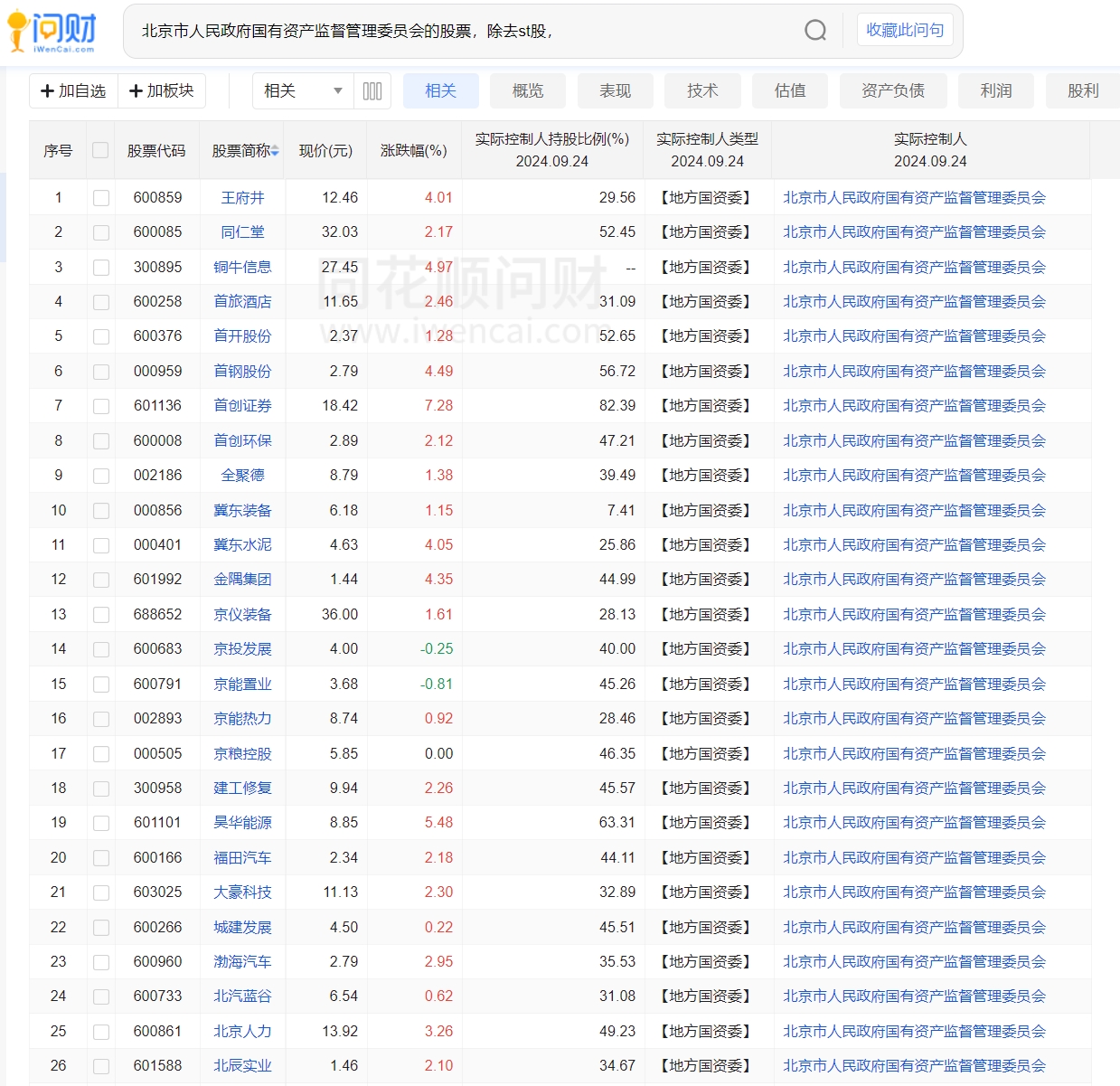1120x1086 pixels.
Task: Focus the query search input field
Action: [461, 31]
